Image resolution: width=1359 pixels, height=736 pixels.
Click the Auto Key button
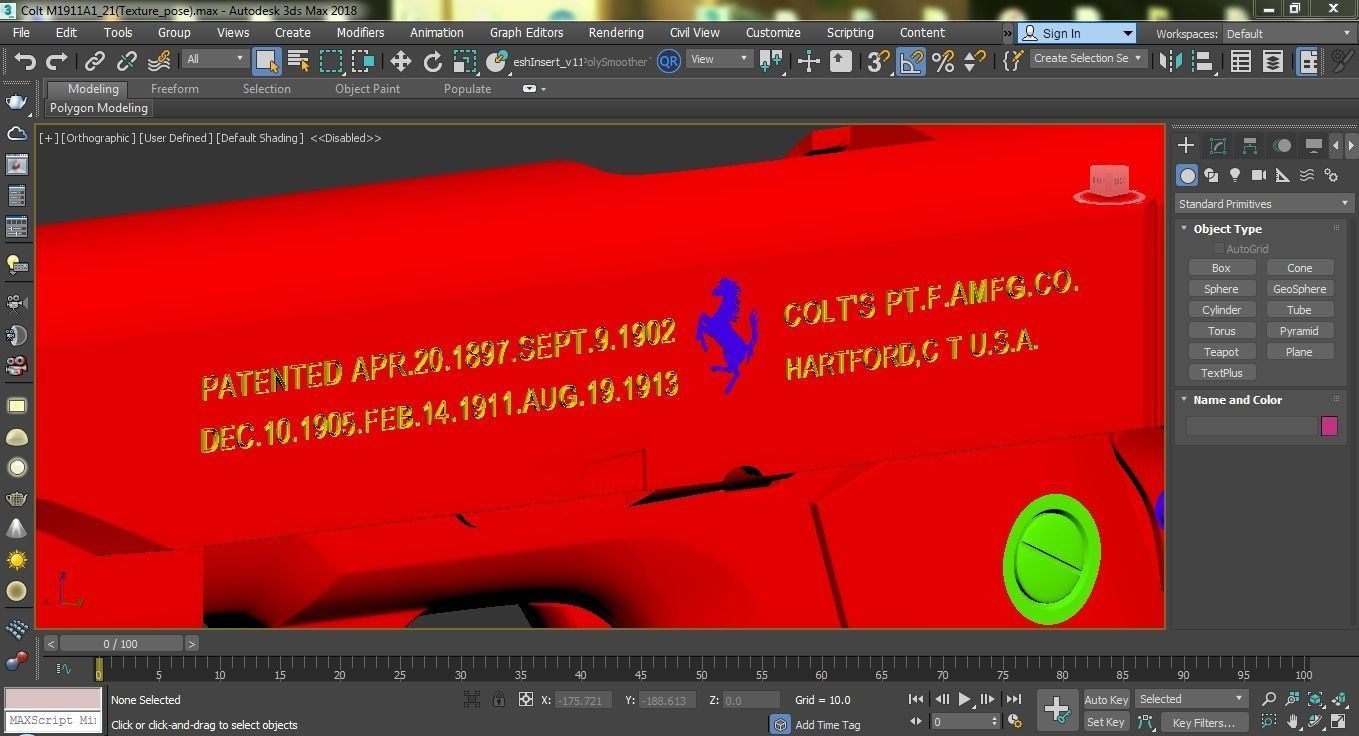point(1106,700)
